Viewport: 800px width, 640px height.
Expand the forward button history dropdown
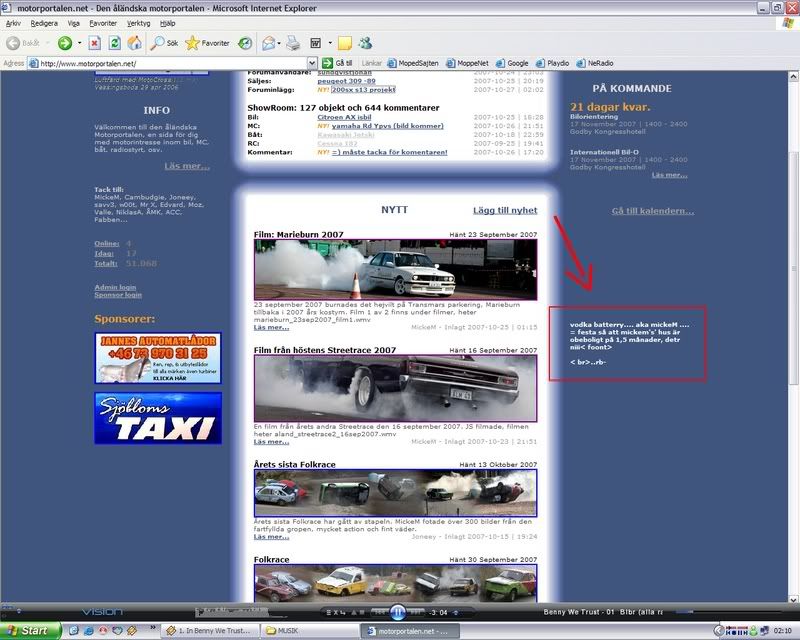pos(79,43)
